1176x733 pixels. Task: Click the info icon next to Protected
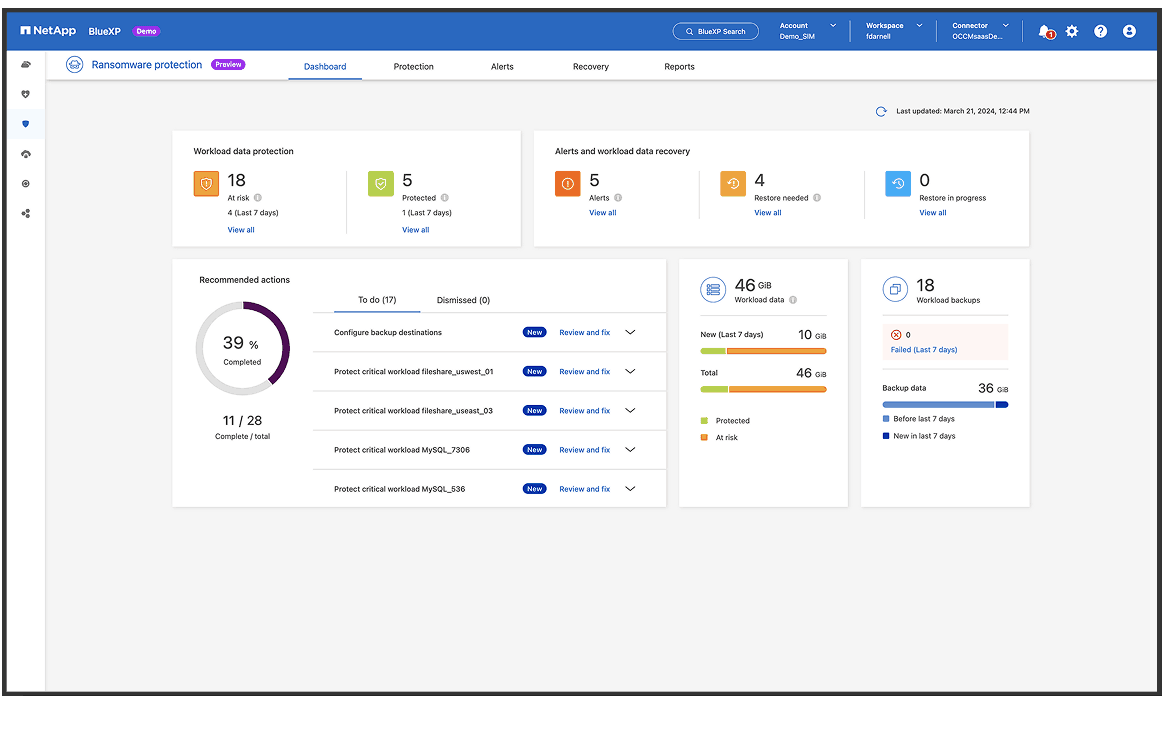tap(445, 198)
